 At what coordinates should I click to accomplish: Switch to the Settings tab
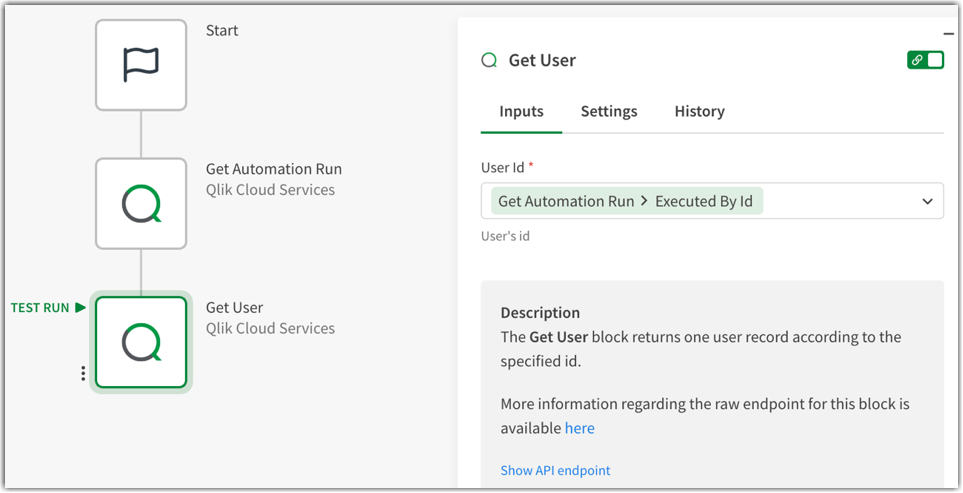(x=609, y=111)
